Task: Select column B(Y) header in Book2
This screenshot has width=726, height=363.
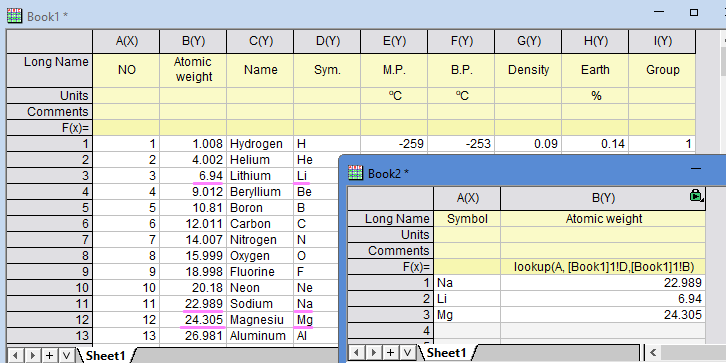Action: click(x=603, y=199)
